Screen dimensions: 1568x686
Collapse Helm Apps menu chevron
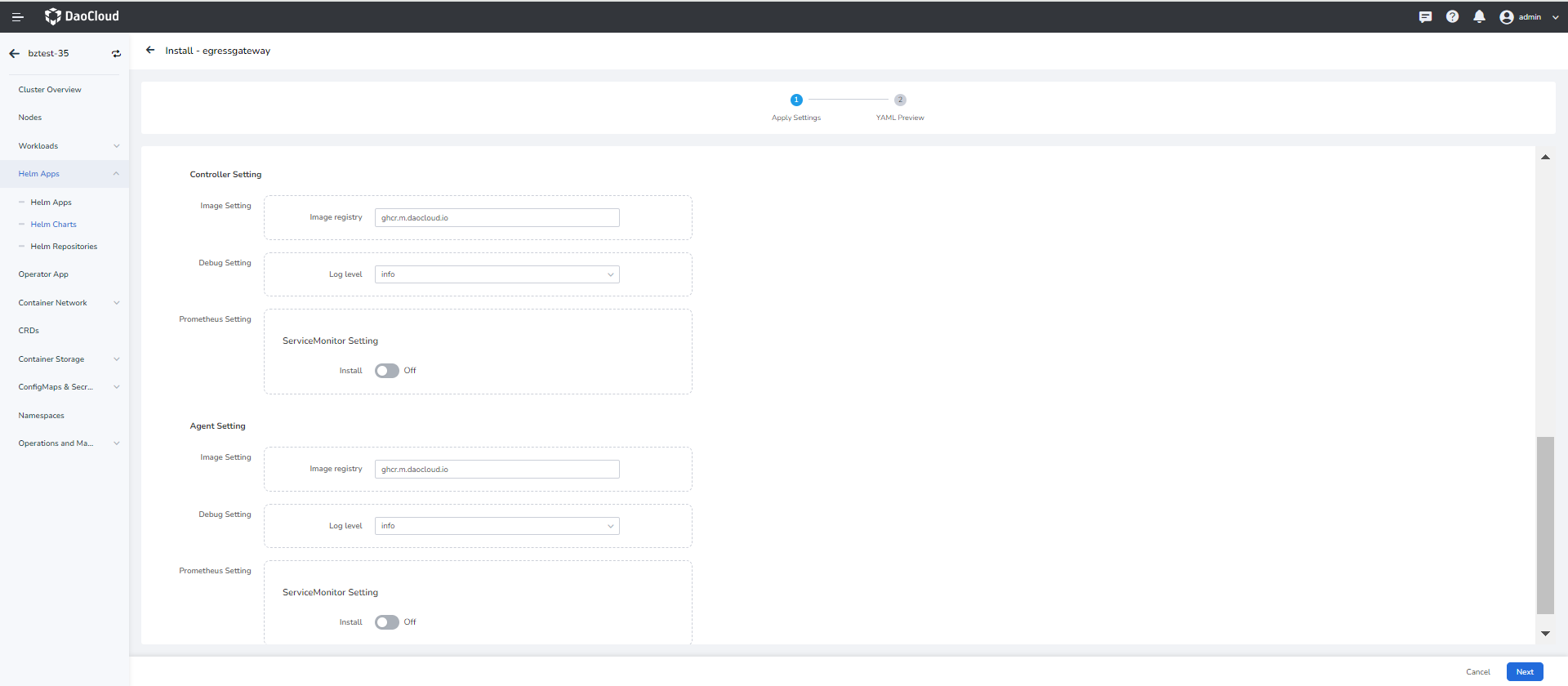[117, 174]
